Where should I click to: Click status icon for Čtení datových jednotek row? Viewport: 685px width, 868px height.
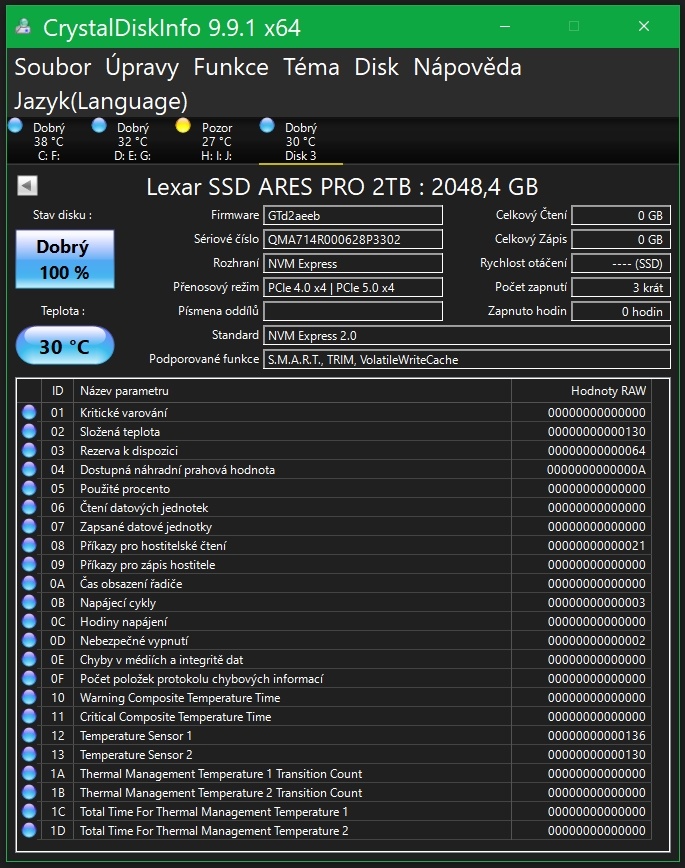point(29,507)
